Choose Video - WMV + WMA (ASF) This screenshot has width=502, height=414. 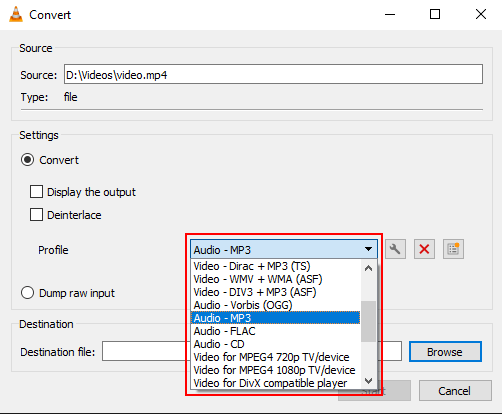pos(275,279)
